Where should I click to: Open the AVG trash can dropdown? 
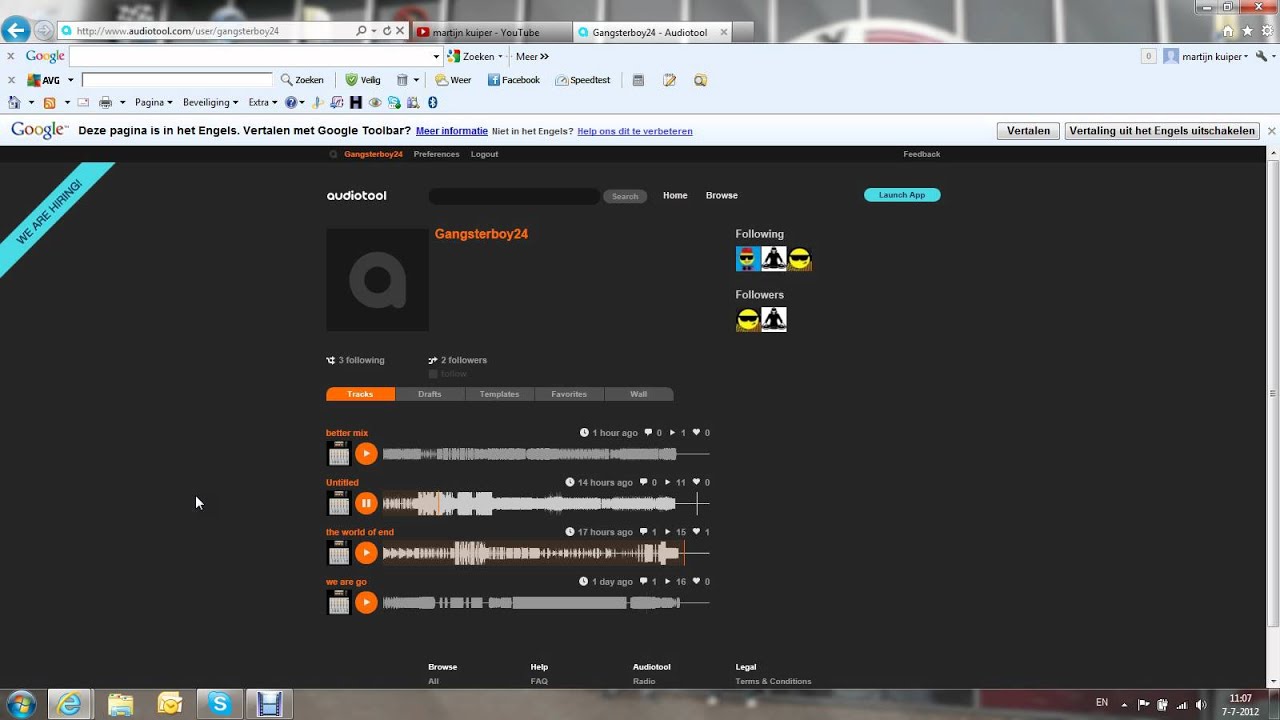[414, 80]
